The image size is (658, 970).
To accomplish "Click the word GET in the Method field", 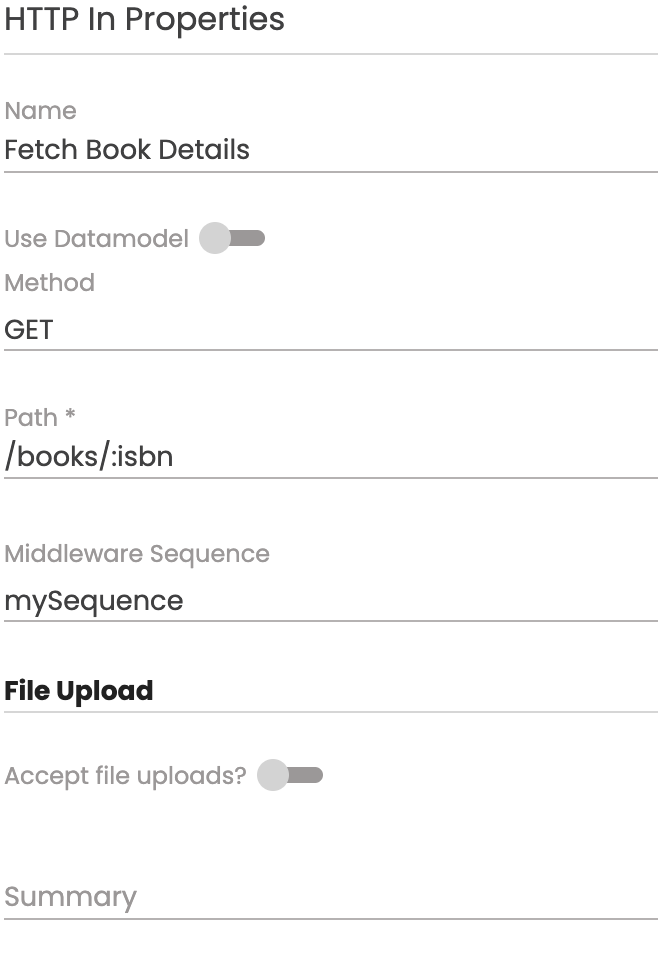I will coord(29,330).
